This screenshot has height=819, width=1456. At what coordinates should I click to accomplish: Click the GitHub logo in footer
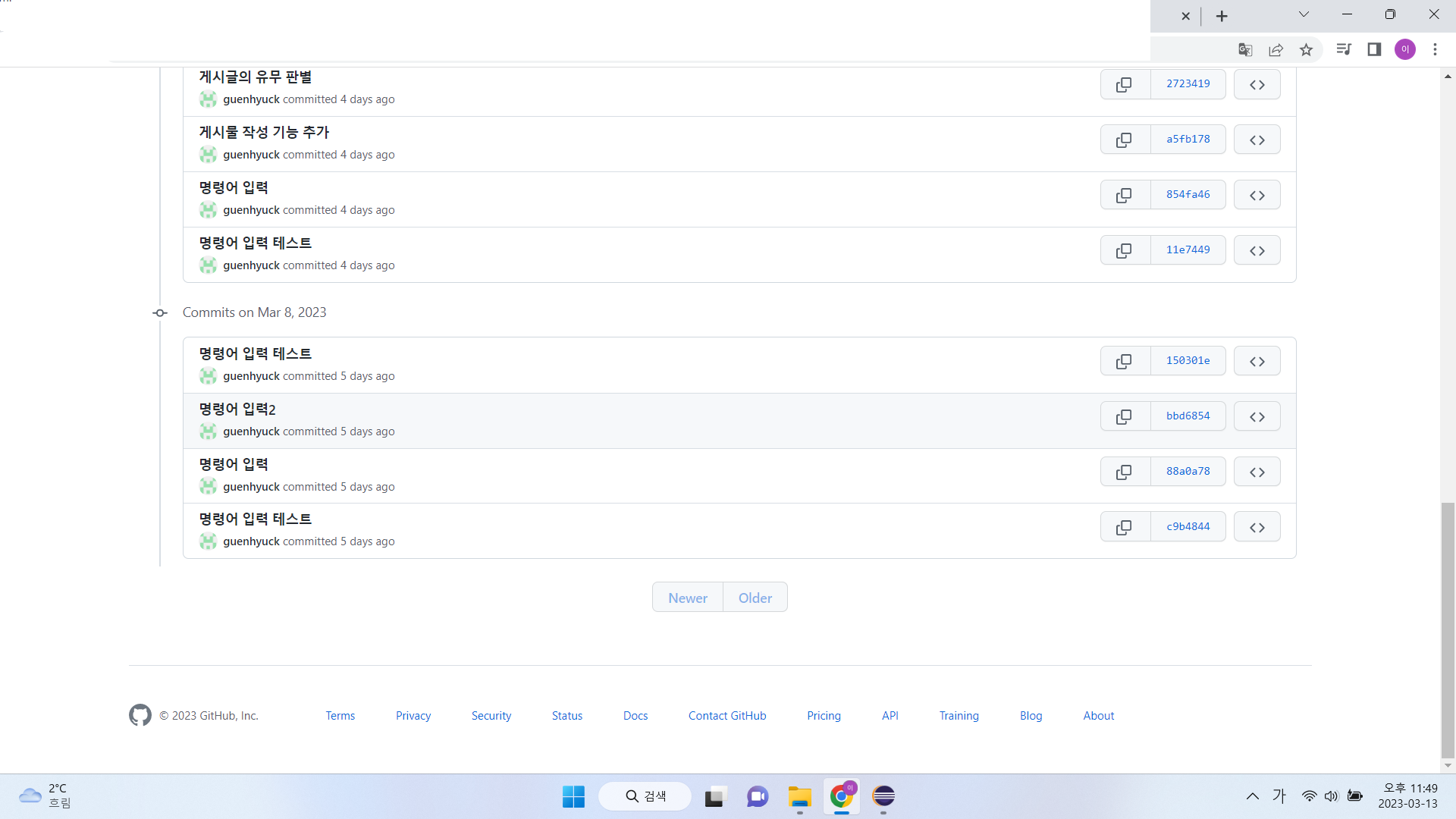point(140,715)
